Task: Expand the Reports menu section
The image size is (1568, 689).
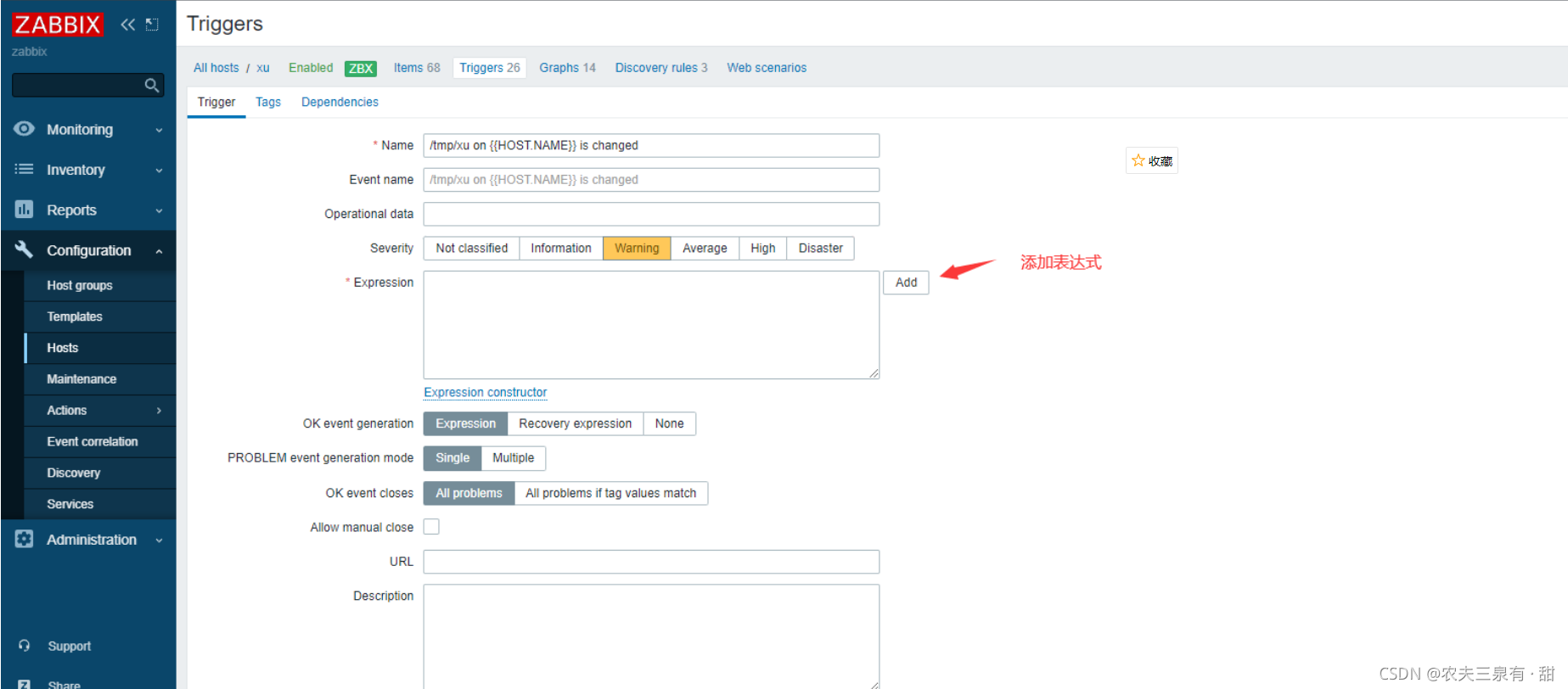Action: tap(159, 210)
